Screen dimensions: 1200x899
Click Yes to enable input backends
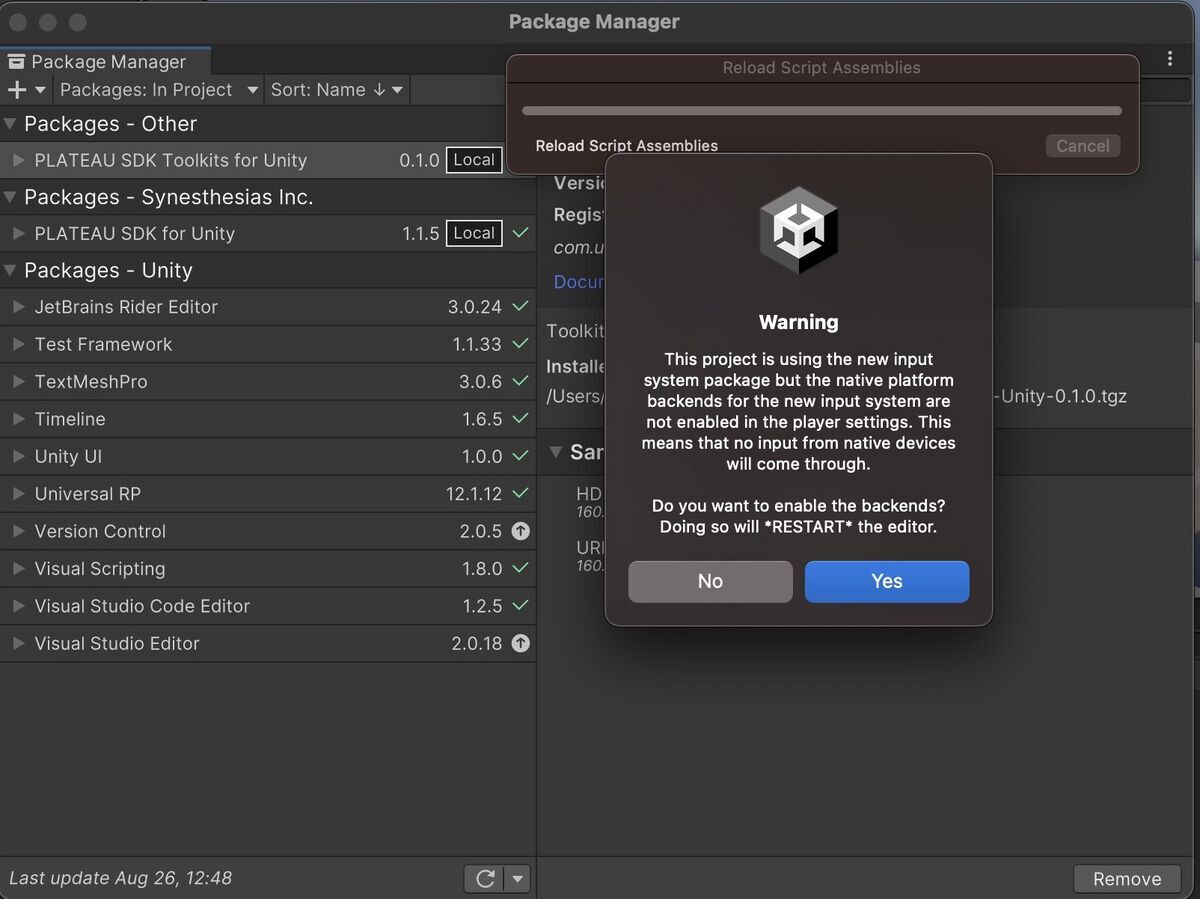click(886, 581)
